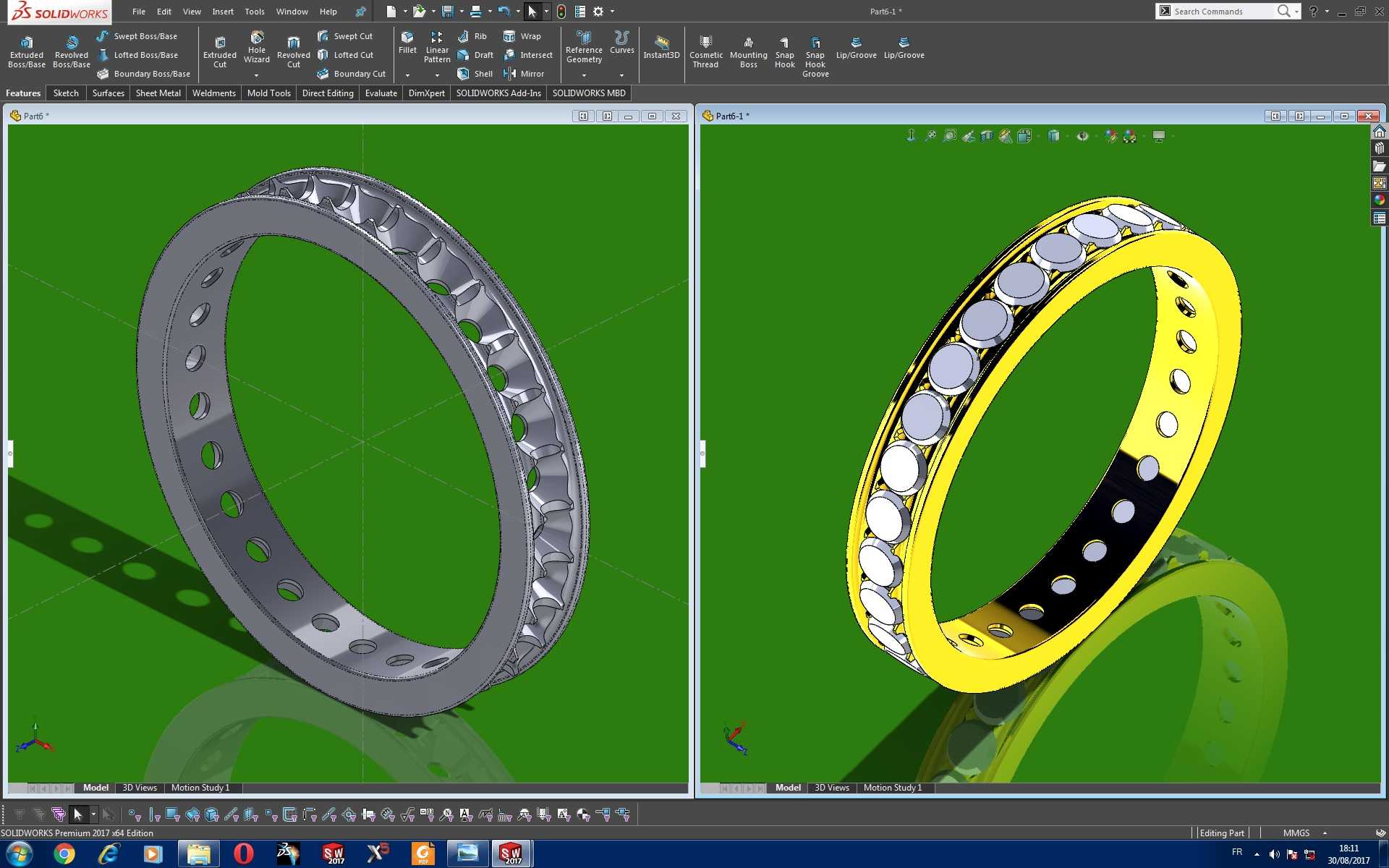Apply the Fillet tool
Image resolution: width=1389 pixels, height=868 pixels.
[407, 43]
